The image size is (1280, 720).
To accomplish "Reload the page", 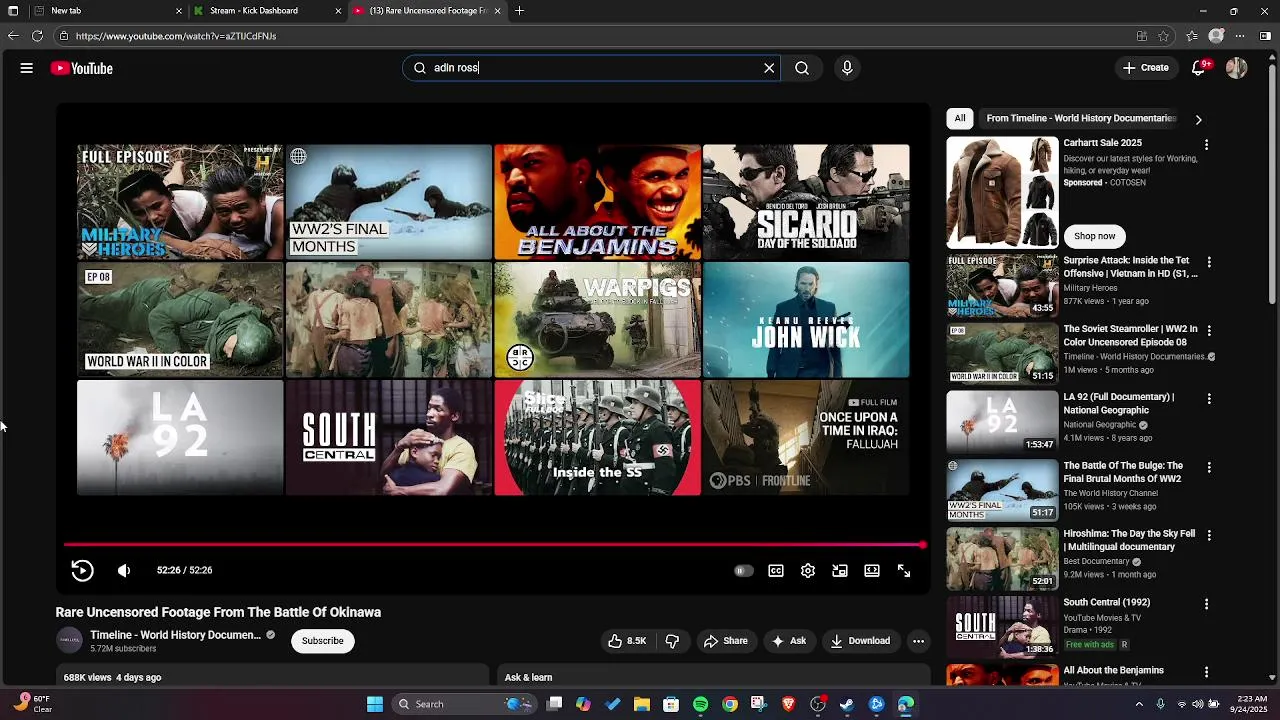I will tap(37, 36).
